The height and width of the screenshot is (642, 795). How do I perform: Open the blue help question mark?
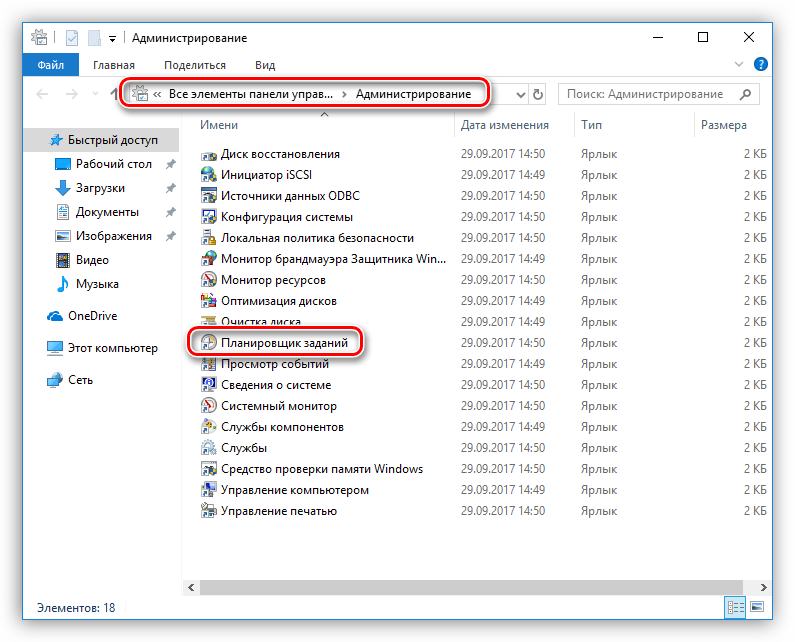point(761,64)
